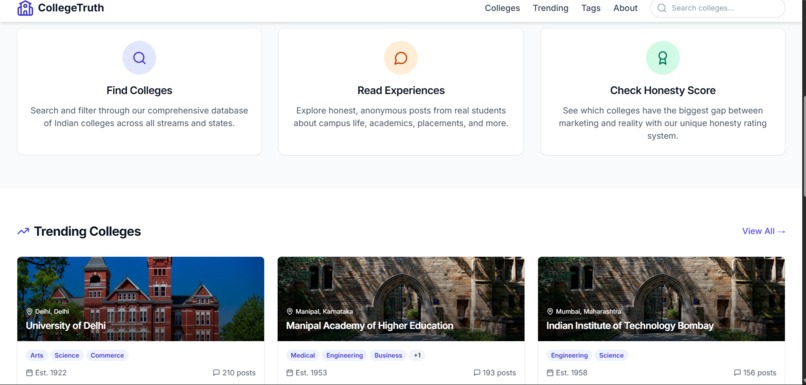The width and height of the screenshot is (806, 385).
Task: Click the Find Colleges search circle icon
Action: click(139, 58)
